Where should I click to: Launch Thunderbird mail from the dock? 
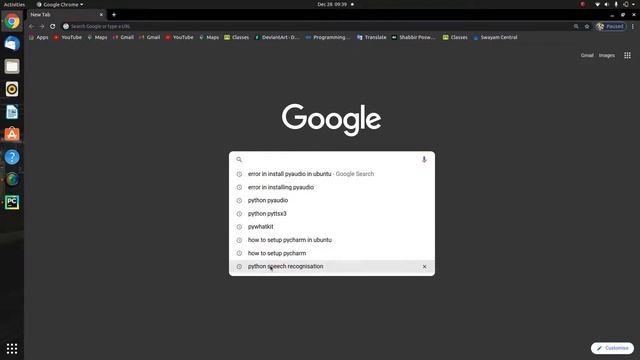[x=12, y=44]
